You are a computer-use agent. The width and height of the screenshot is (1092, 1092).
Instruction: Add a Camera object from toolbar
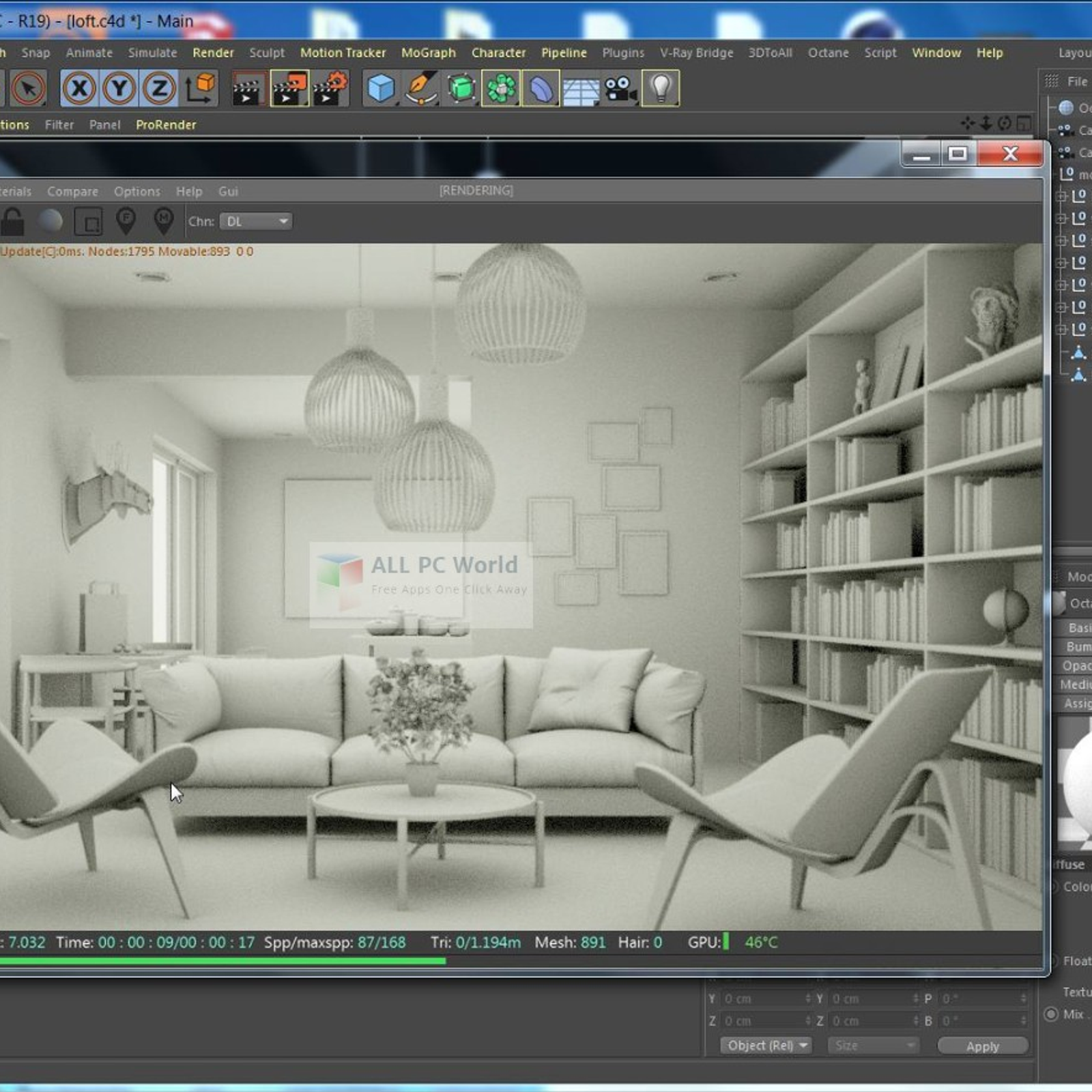[620, 89]
